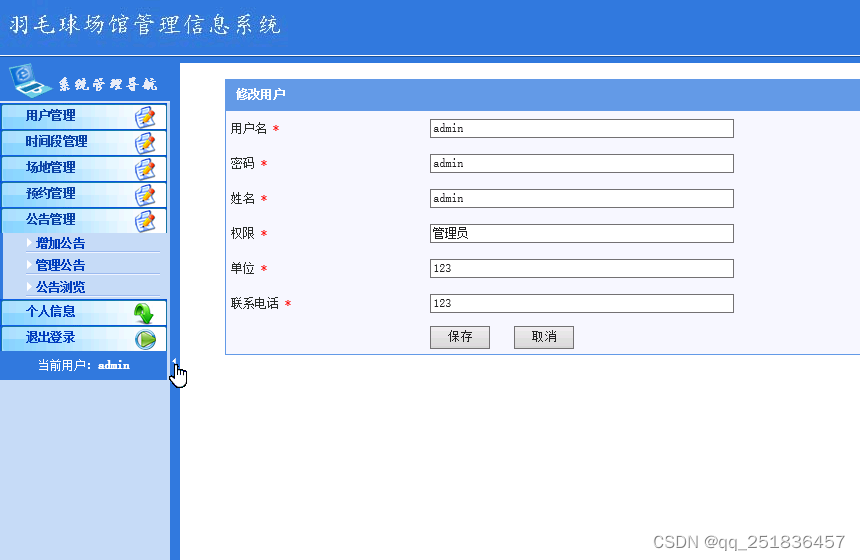Select 退出登录 to log out
The width and height of the screenshot is (860, 560).
click(x=84, y=338)
